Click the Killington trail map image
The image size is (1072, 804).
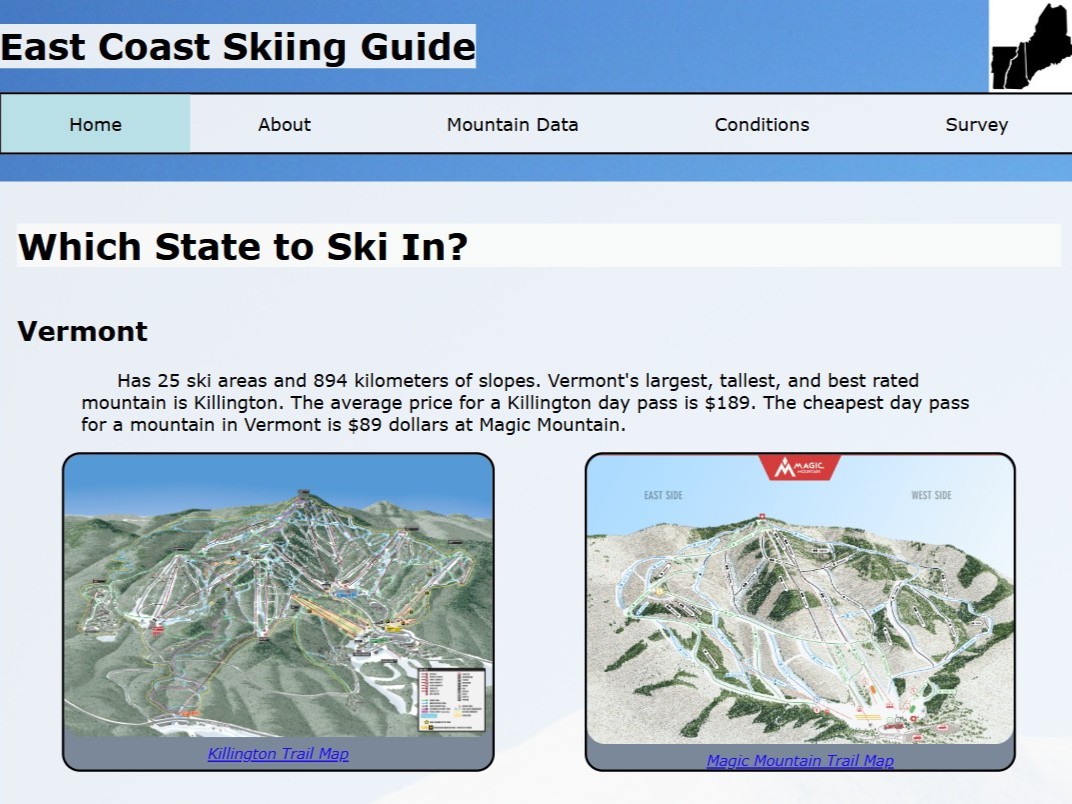point(278,595)
